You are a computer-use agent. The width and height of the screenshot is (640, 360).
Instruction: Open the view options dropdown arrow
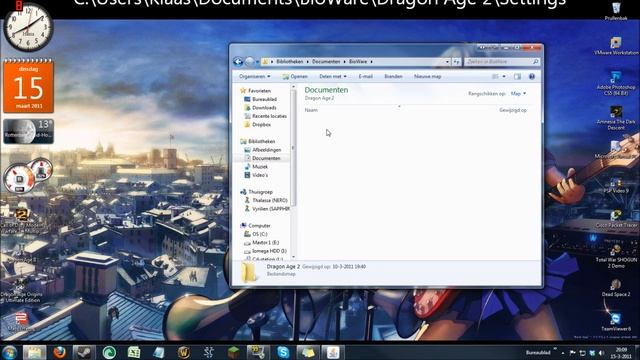point(504,77)
